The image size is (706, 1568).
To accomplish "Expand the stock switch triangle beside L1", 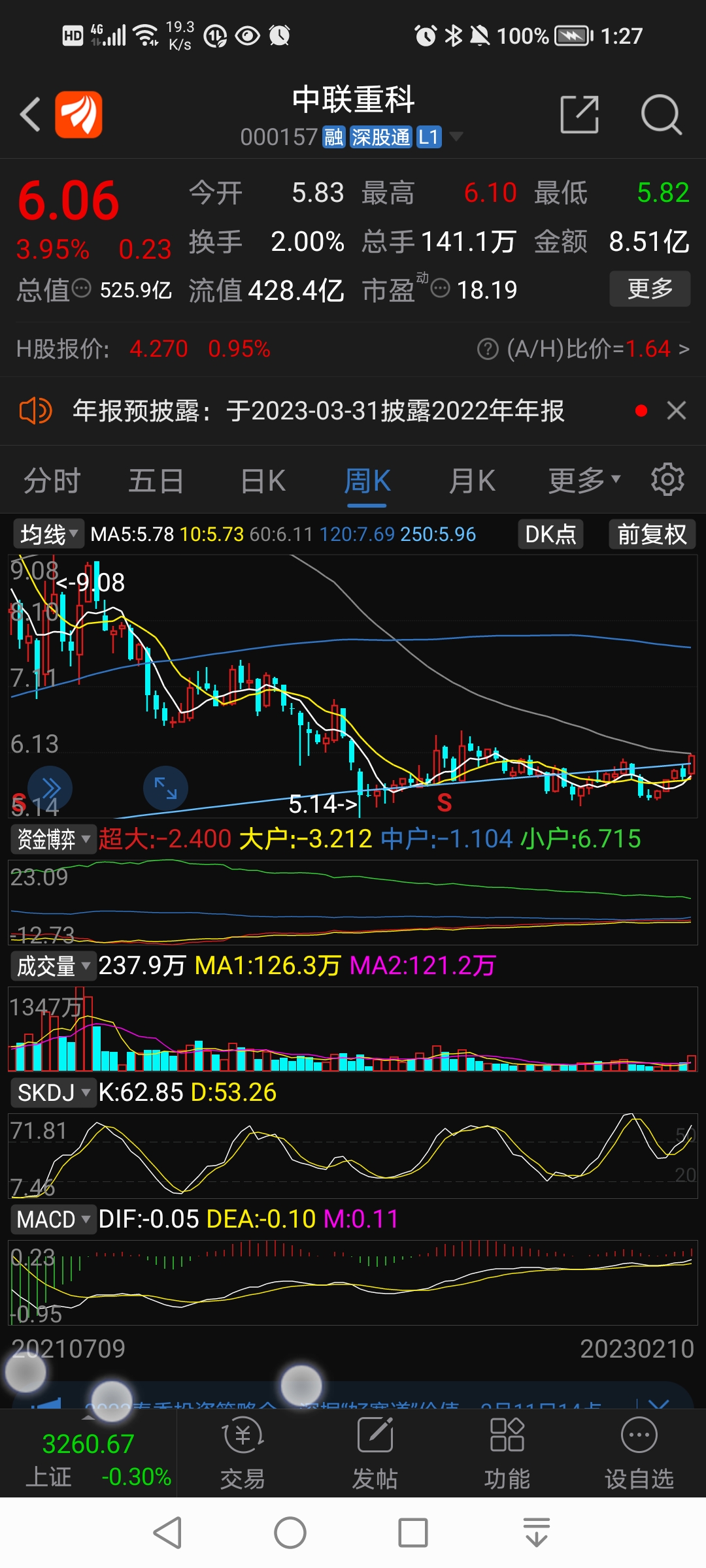I will coord(456,137).
